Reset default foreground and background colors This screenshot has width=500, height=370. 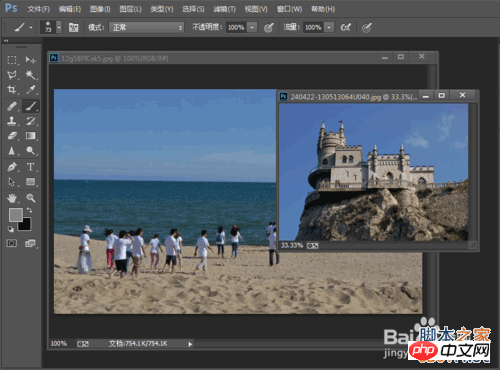(x=11, y=229)
